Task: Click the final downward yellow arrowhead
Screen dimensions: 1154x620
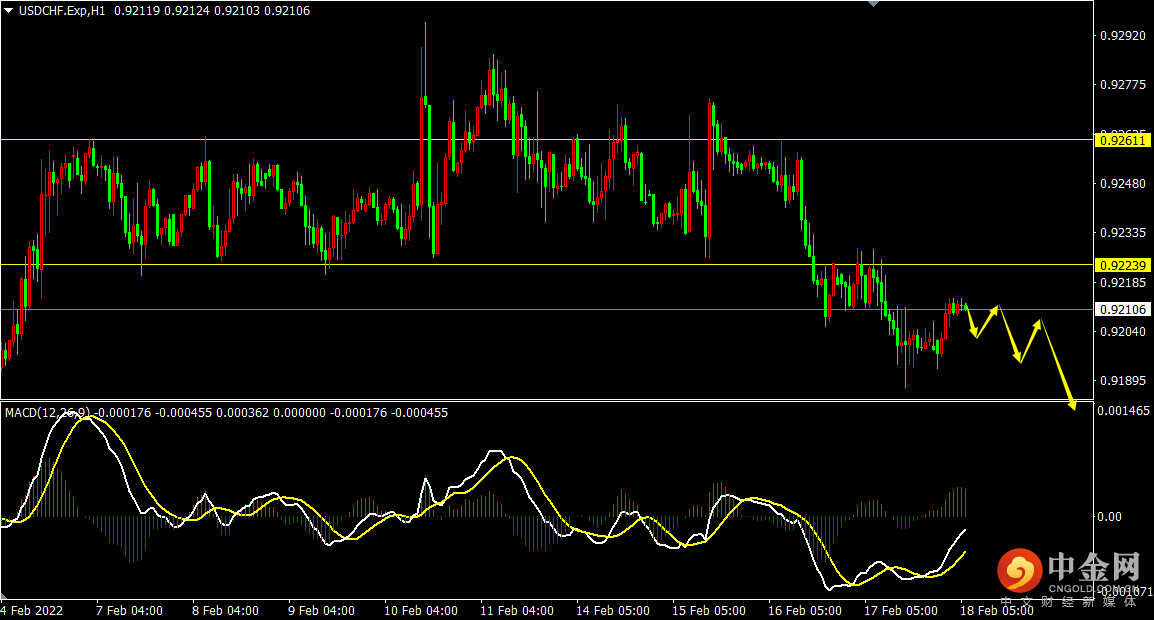Action: pos(1072,405)
